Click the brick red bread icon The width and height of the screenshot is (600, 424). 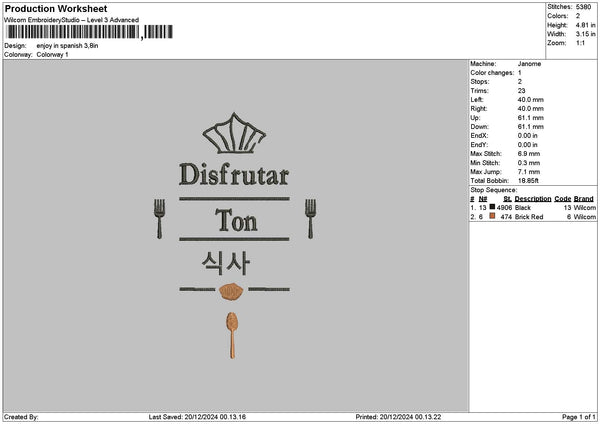pos(231,292)
